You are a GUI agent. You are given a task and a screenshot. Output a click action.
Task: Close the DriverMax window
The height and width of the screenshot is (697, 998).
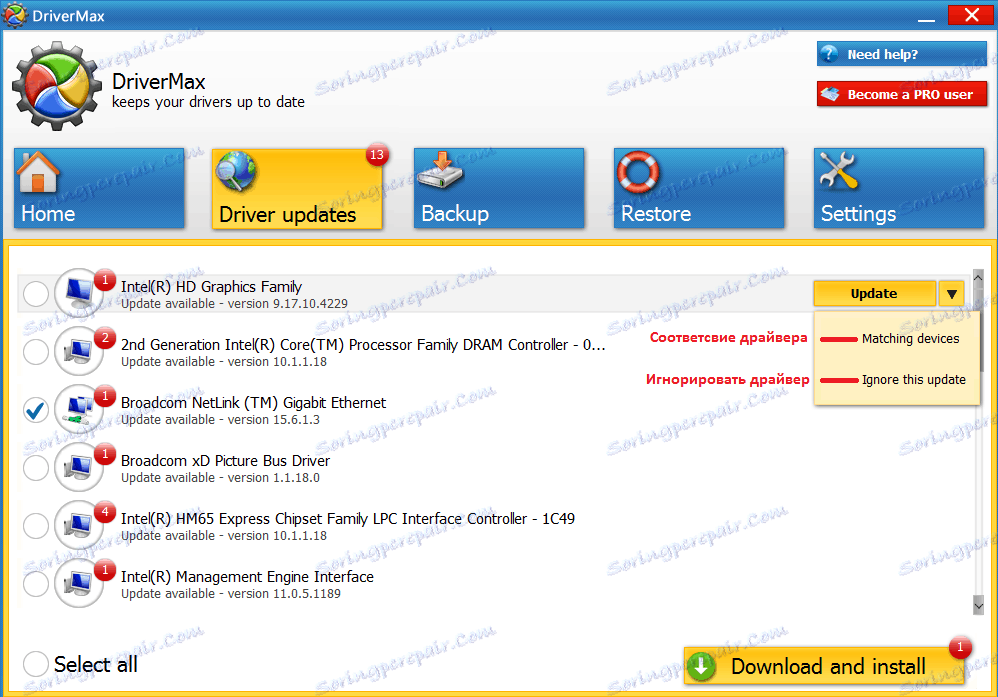[x=971, y=15]
